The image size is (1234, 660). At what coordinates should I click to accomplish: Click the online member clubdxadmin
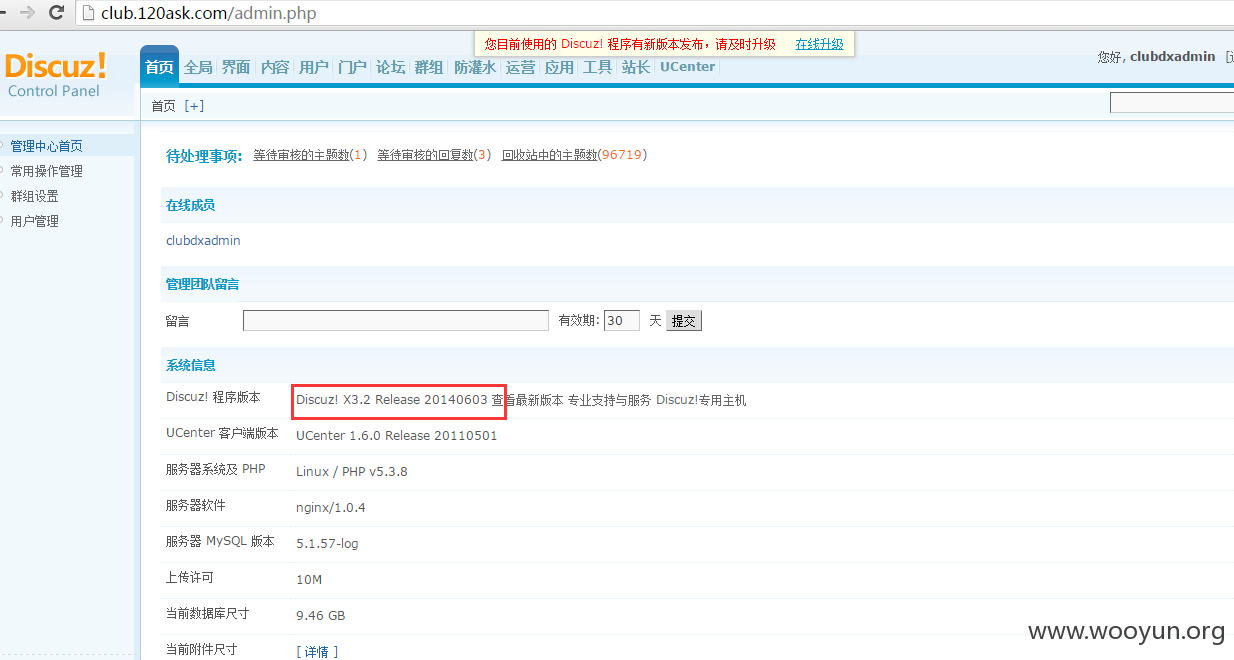[203, 240]
